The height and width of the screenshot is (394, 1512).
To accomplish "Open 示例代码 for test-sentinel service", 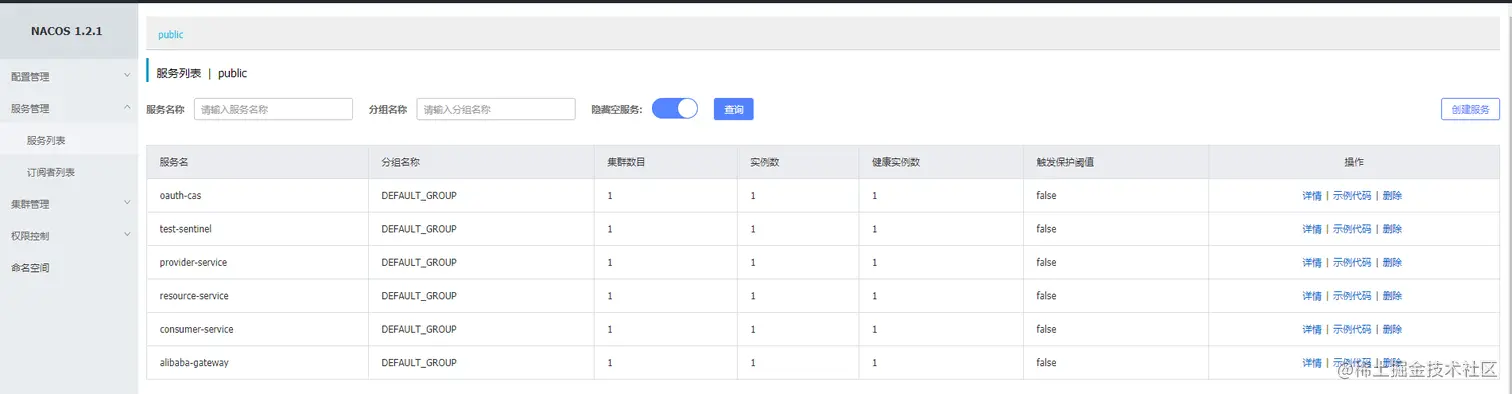I will (x=1352, y=229).
